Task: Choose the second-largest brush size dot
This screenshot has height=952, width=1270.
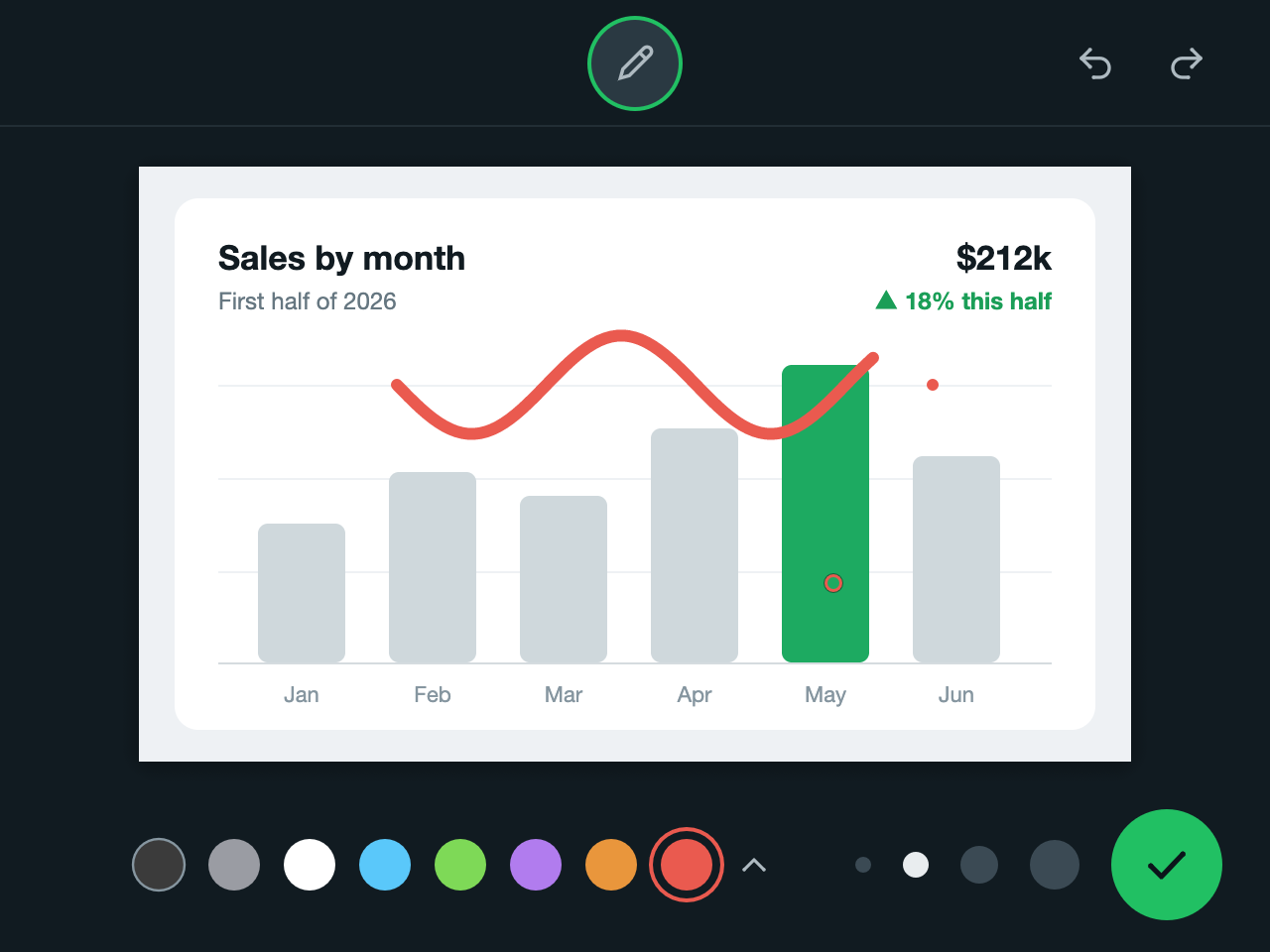Action: pyautogui.click(x=979, y=865)
